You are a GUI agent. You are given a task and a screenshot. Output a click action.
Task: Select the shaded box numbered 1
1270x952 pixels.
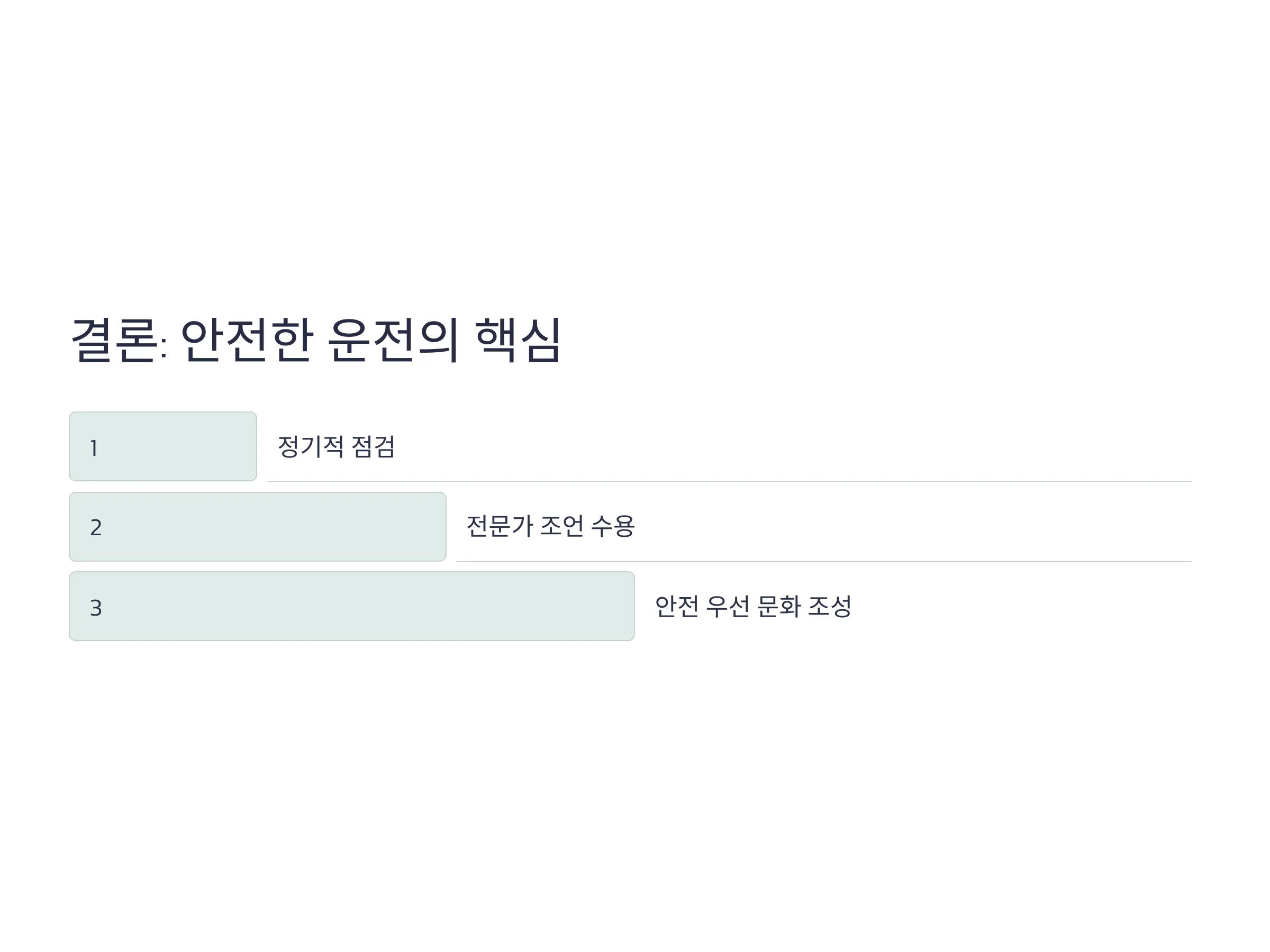(x=163, y=446)
